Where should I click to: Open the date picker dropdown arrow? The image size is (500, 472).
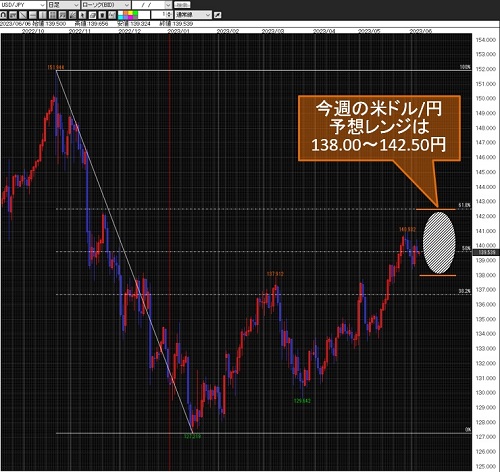[x=168, y=5]
